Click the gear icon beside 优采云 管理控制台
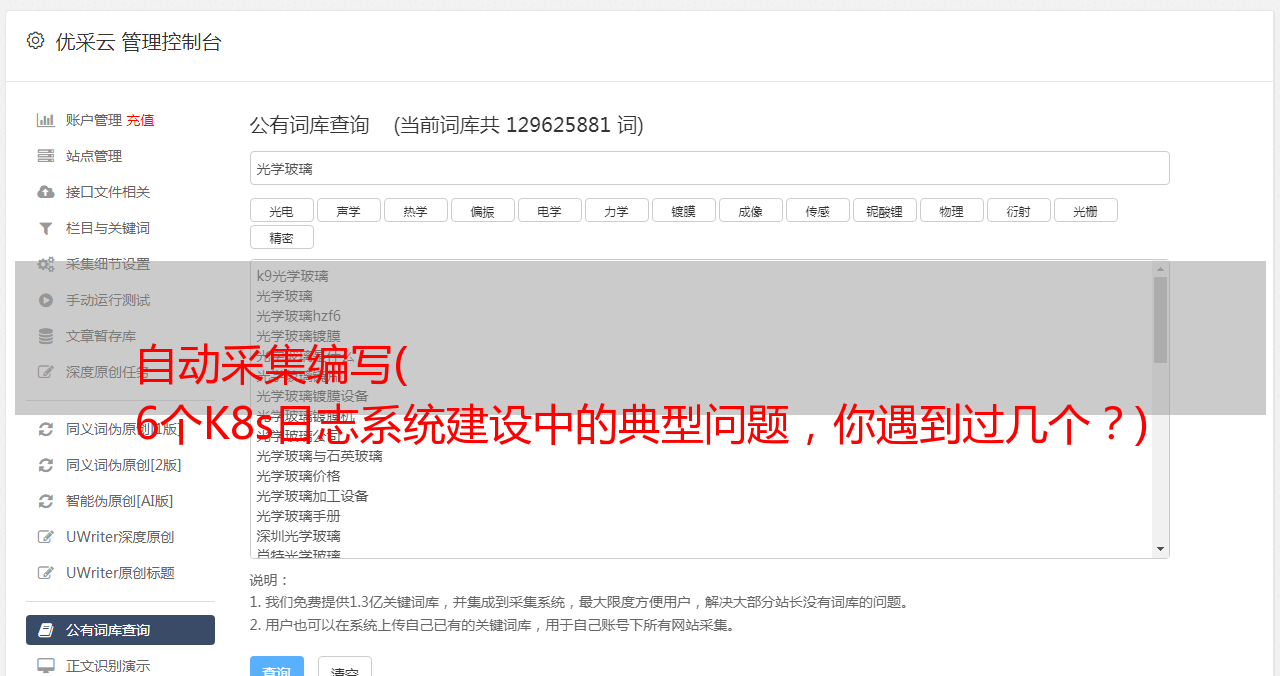The height and width of the screenshot is (676, 1280). click(35, 41)
